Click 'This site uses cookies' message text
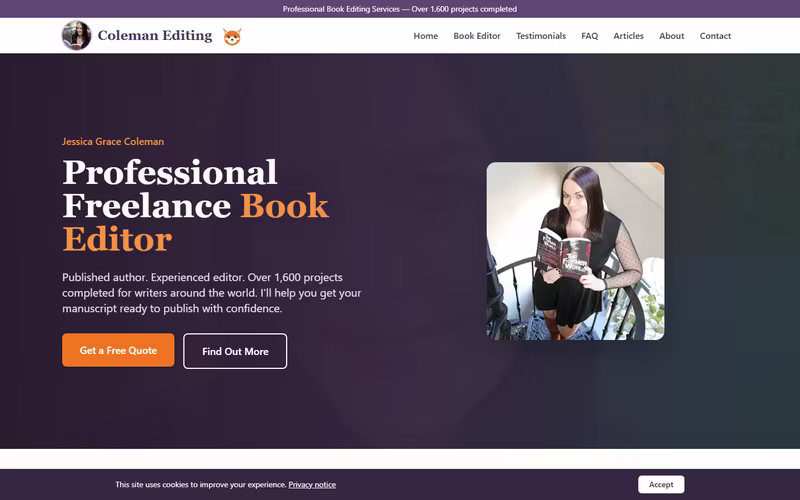The image size is (800, 500). [x=201, y=485]
